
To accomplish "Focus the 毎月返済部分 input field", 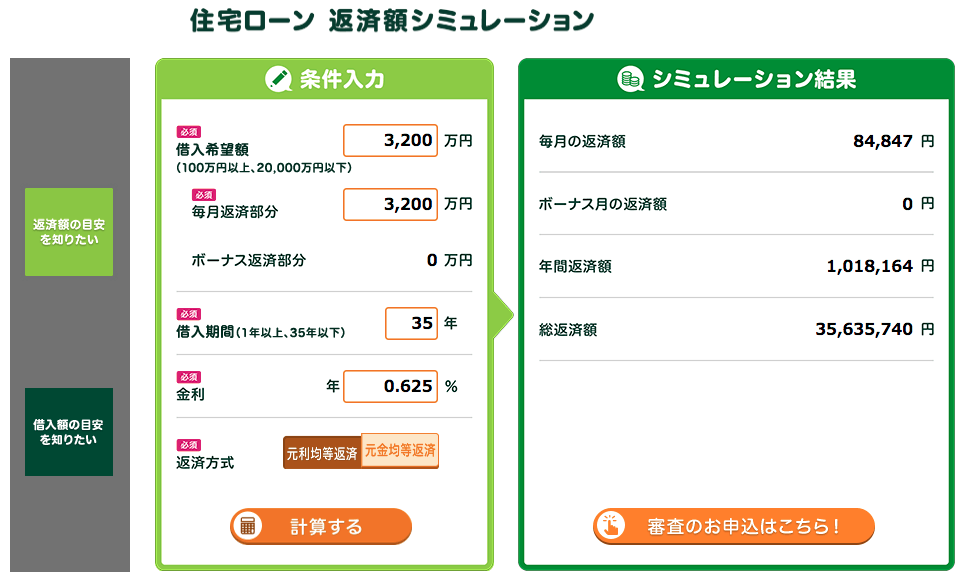I will pos(390,204).
